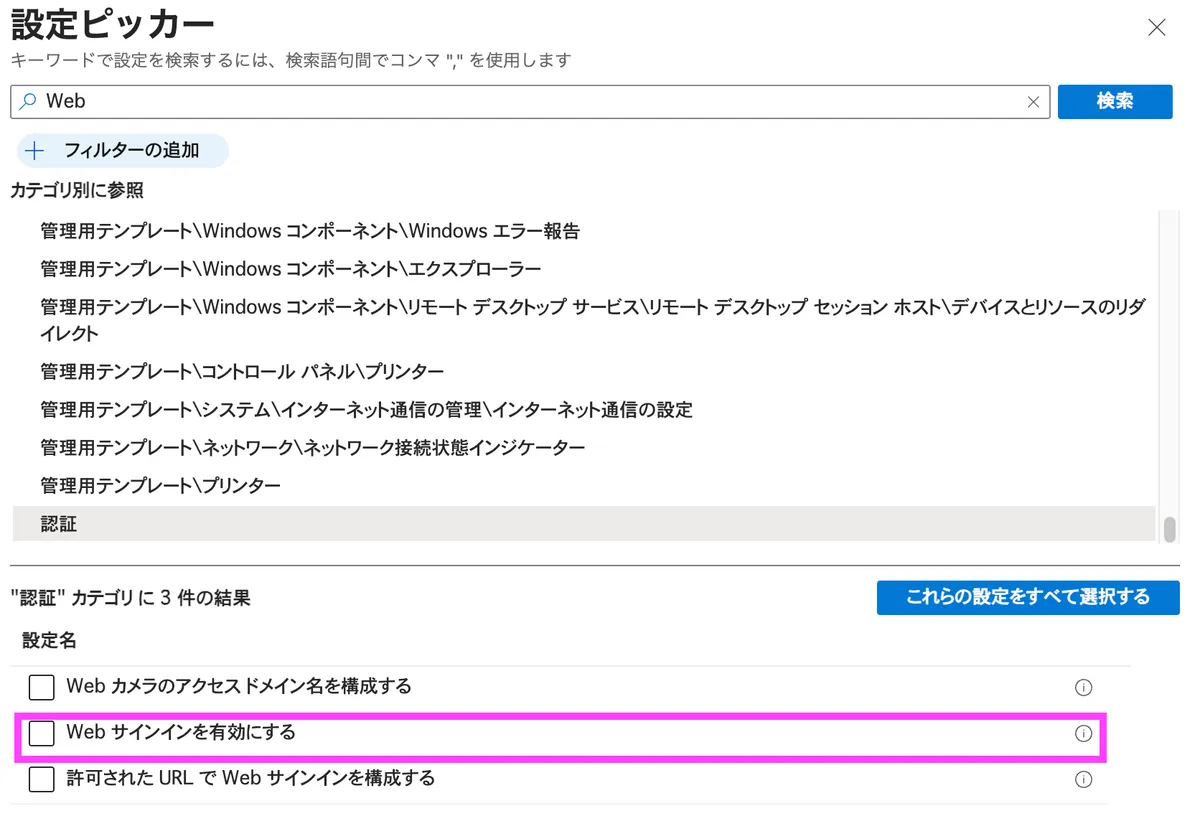
Task: Open the エクスプローラー category
Action: [x=290, y=269]
